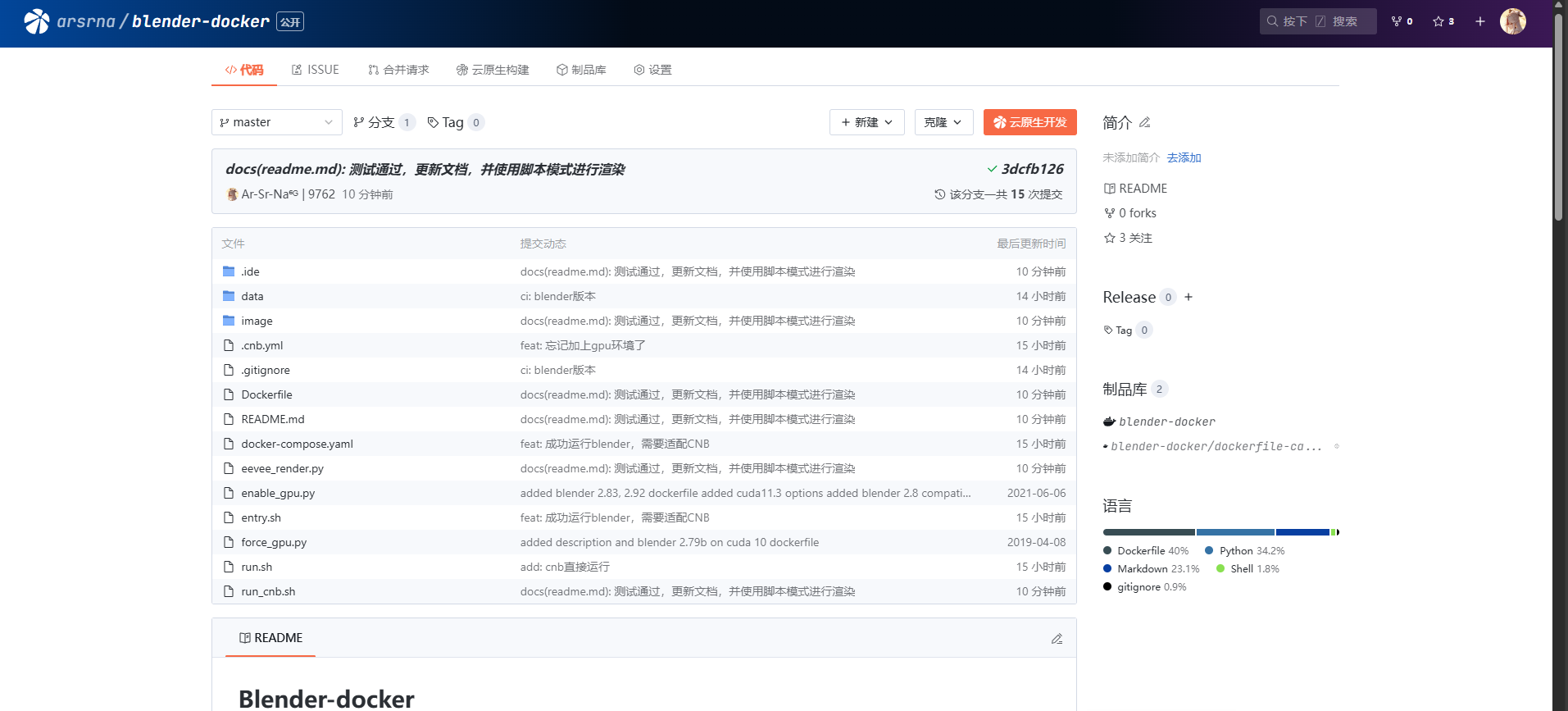Open the 制品库 sidebar heading
The height and width of the screenshot is (711, 1568).
click(1125, 389)
